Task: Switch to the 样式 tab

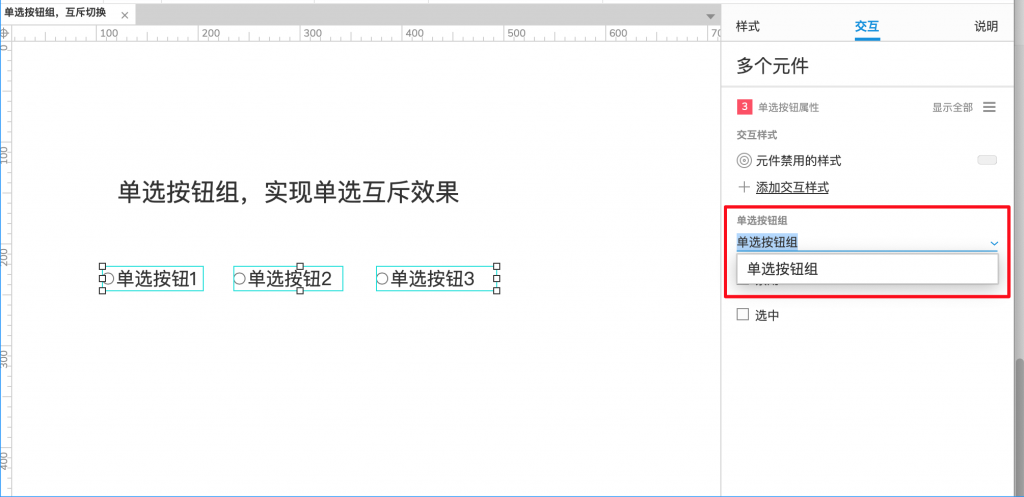Action: (x=748, y=26)
